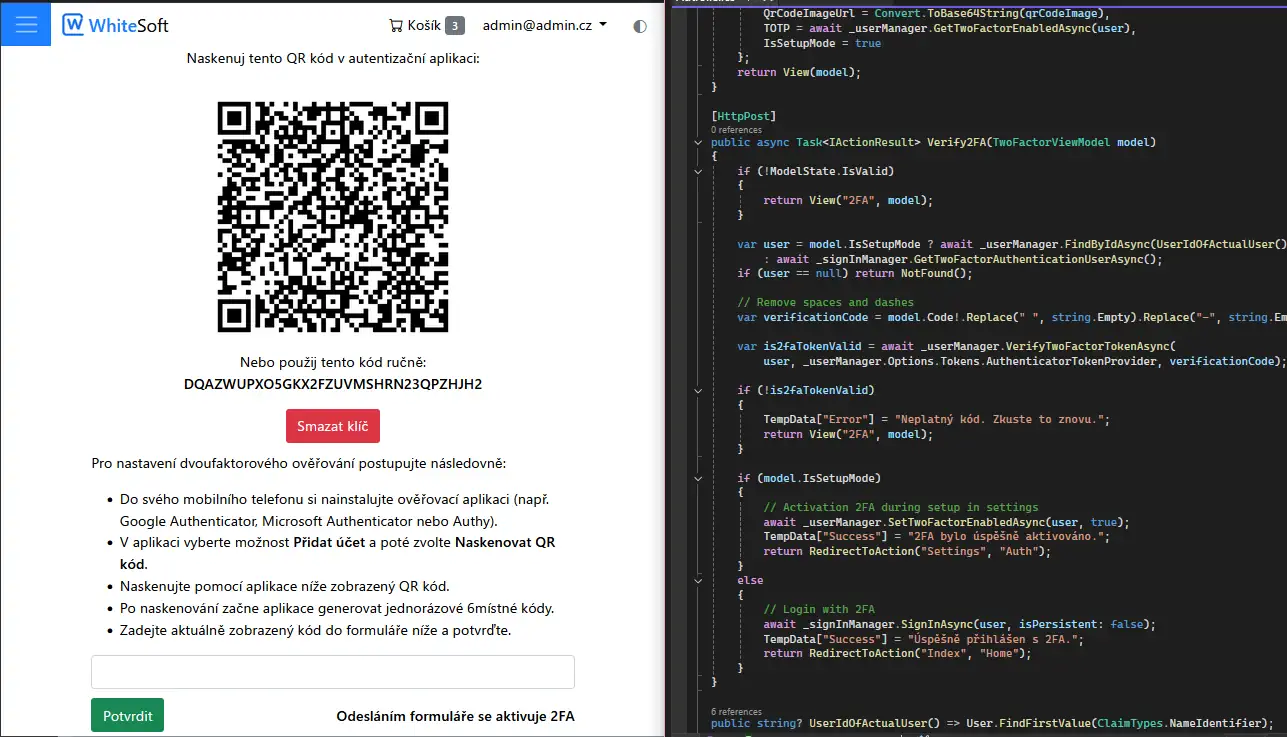Collapse the 'if (!is2faTokenValid)' block
Viewport: 1287px width, 737px height.
pos(699,390)
